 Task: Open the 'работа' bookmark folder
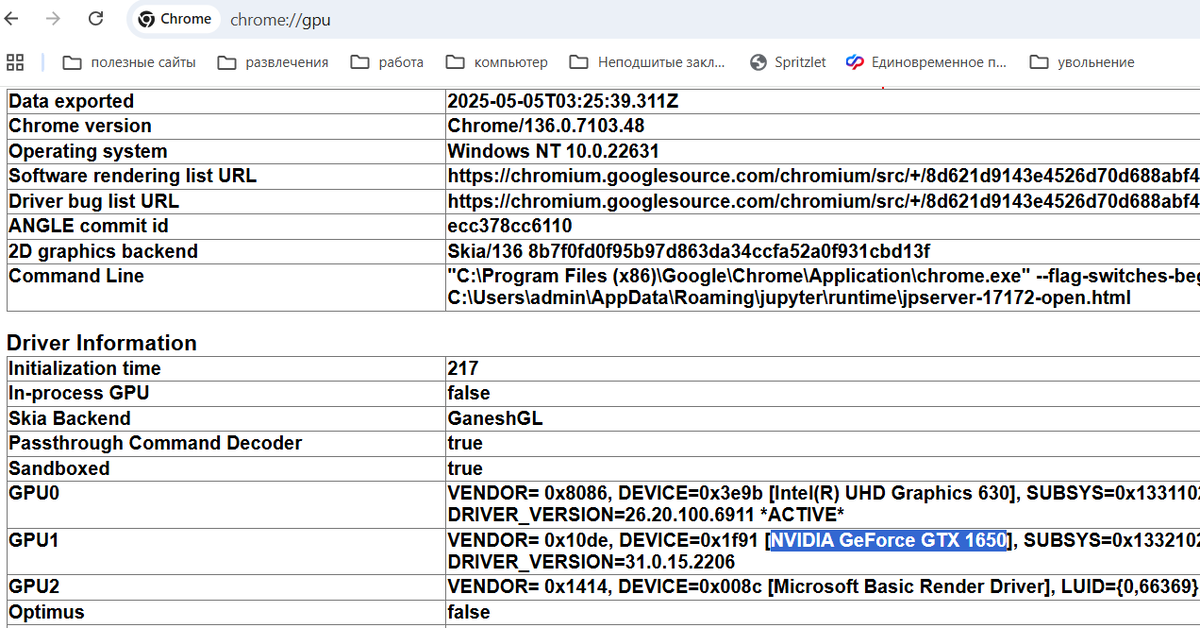coord(387,62)
